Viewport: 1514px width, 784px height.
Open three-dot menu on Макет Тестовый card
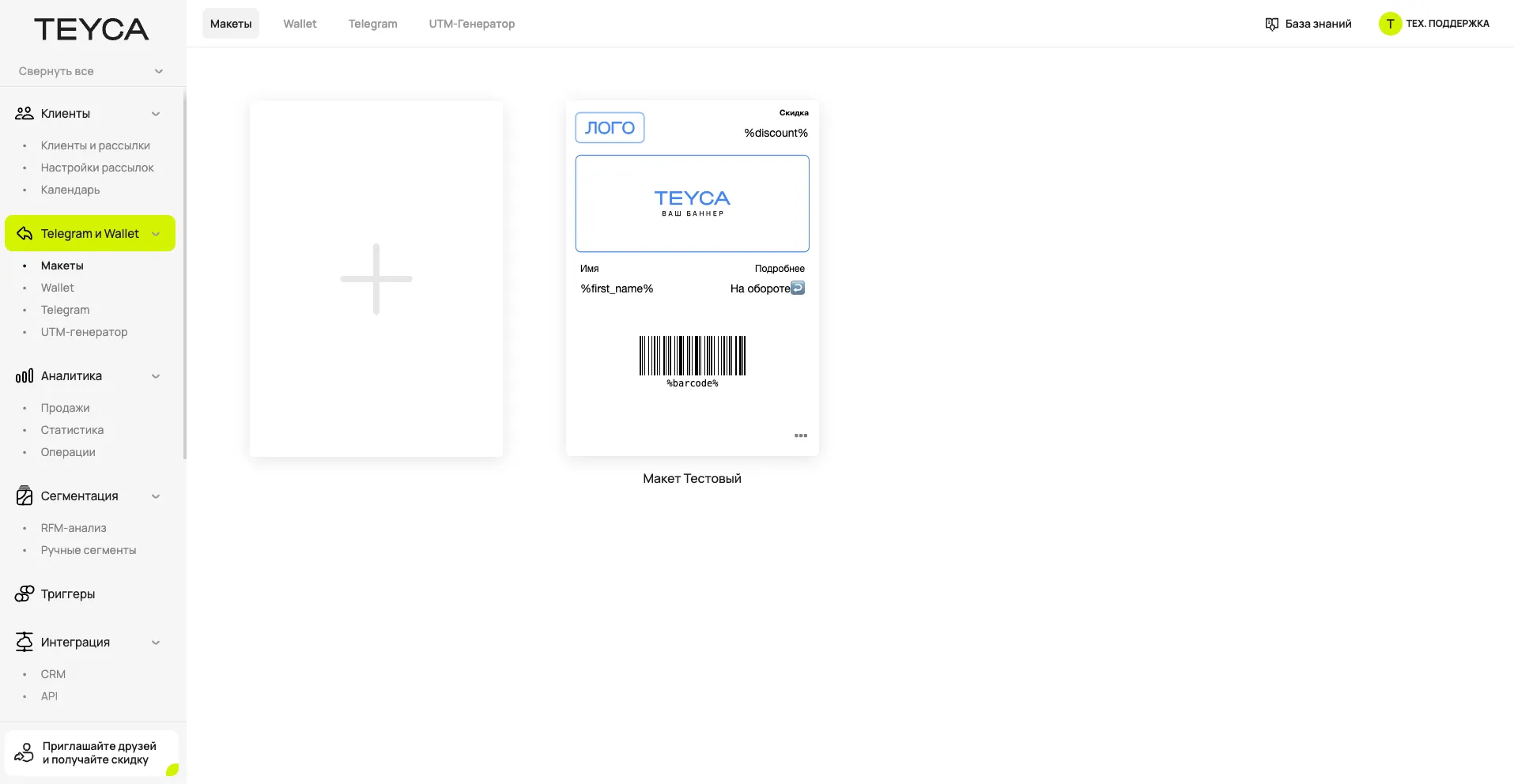click(800, 435)
